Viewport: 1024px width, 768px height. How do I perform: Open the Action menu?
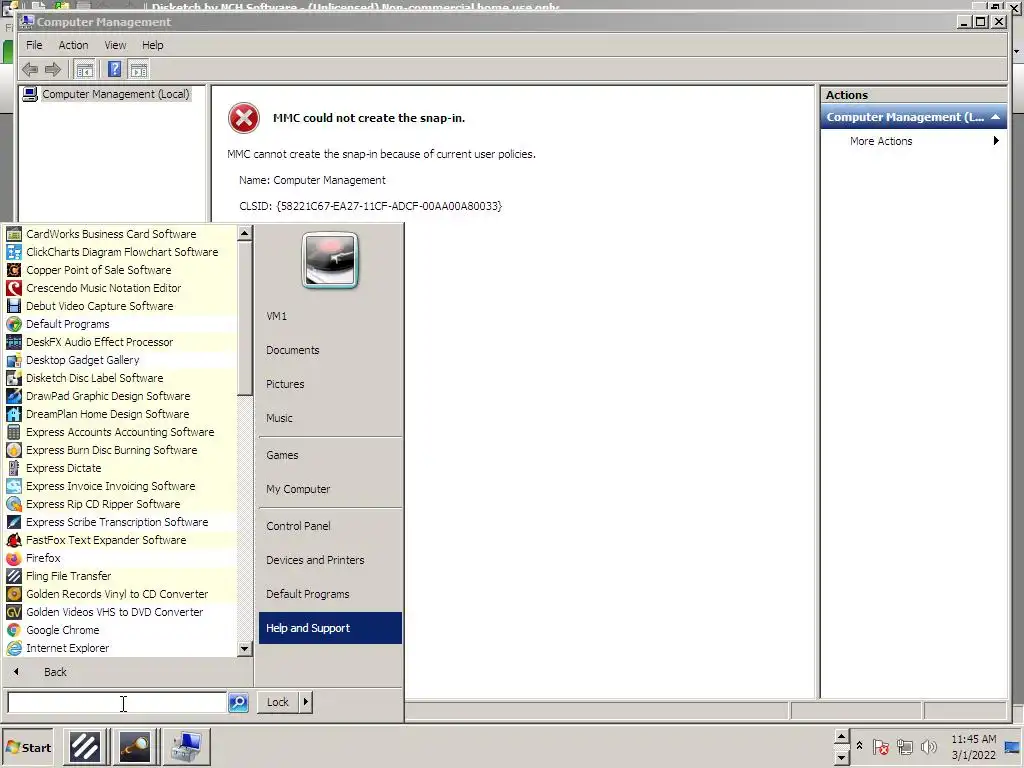(x=73, y=45)
